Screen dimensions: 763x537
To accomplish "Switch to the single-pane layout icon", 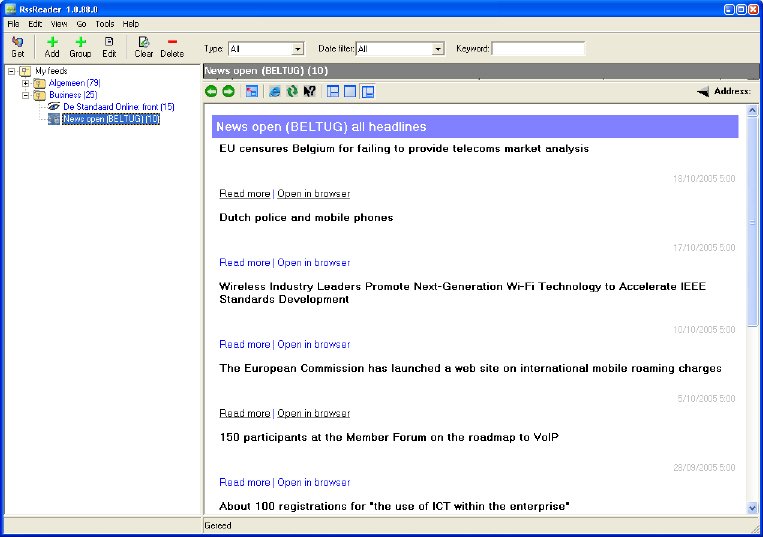I will point(350,91).
